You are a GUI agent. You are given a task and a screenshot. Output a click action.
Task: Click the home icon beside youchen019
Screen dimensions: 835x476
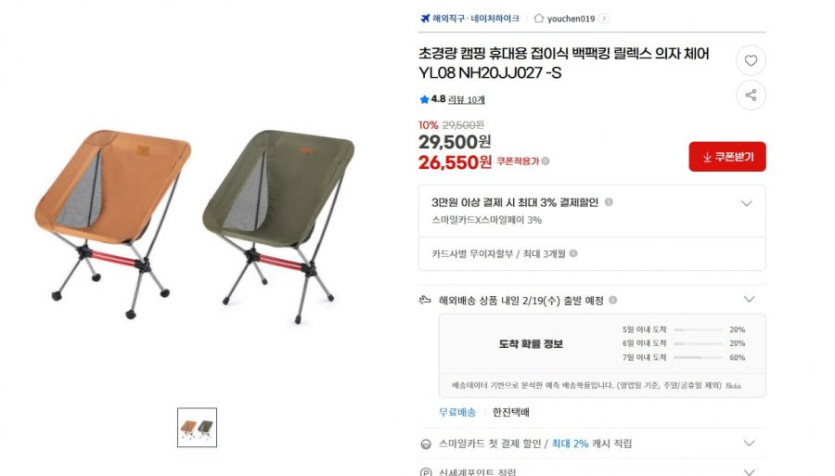tap(539, 18)
